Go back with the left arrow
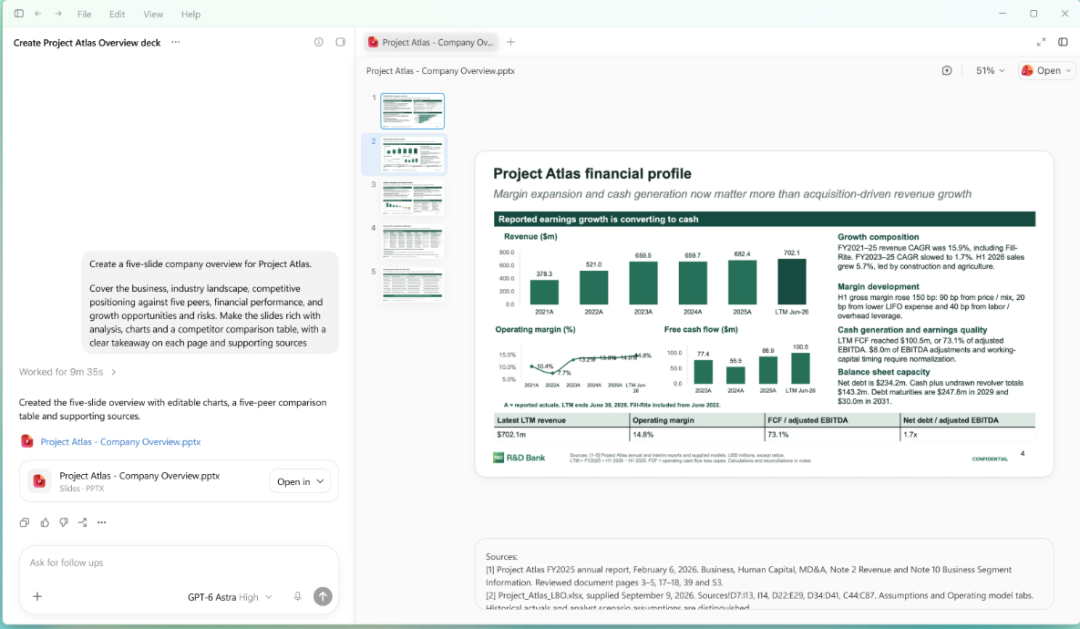This screenshot has width=1080, height=629. coord(39,14)
